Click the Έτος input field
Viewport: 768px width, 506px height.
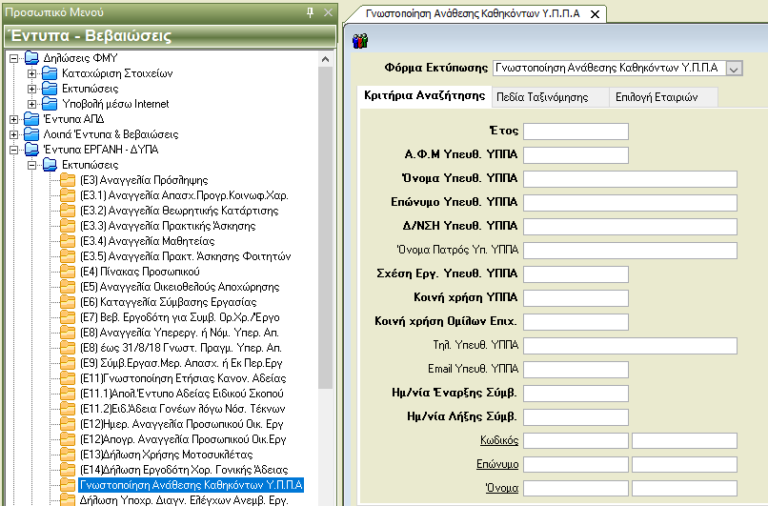point(576,132)
